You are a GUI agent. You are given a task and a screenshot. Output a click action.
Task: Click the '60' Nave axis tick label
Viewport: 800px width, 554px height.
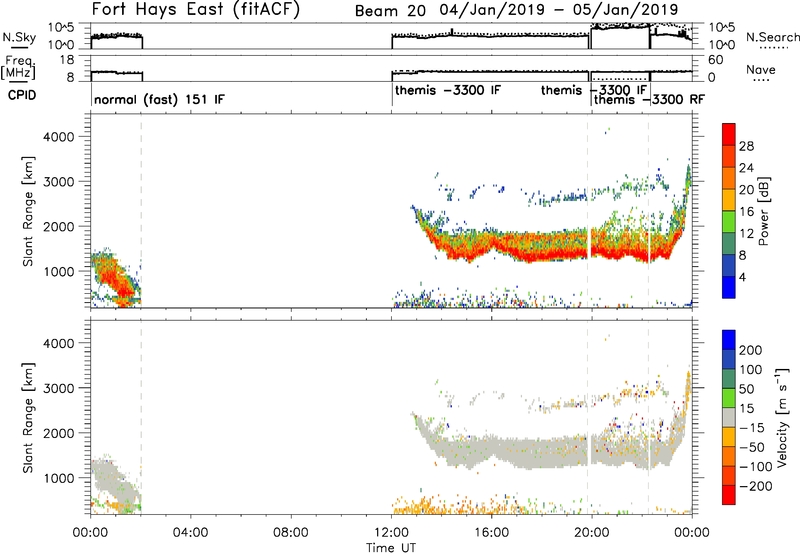pos(715,60)
